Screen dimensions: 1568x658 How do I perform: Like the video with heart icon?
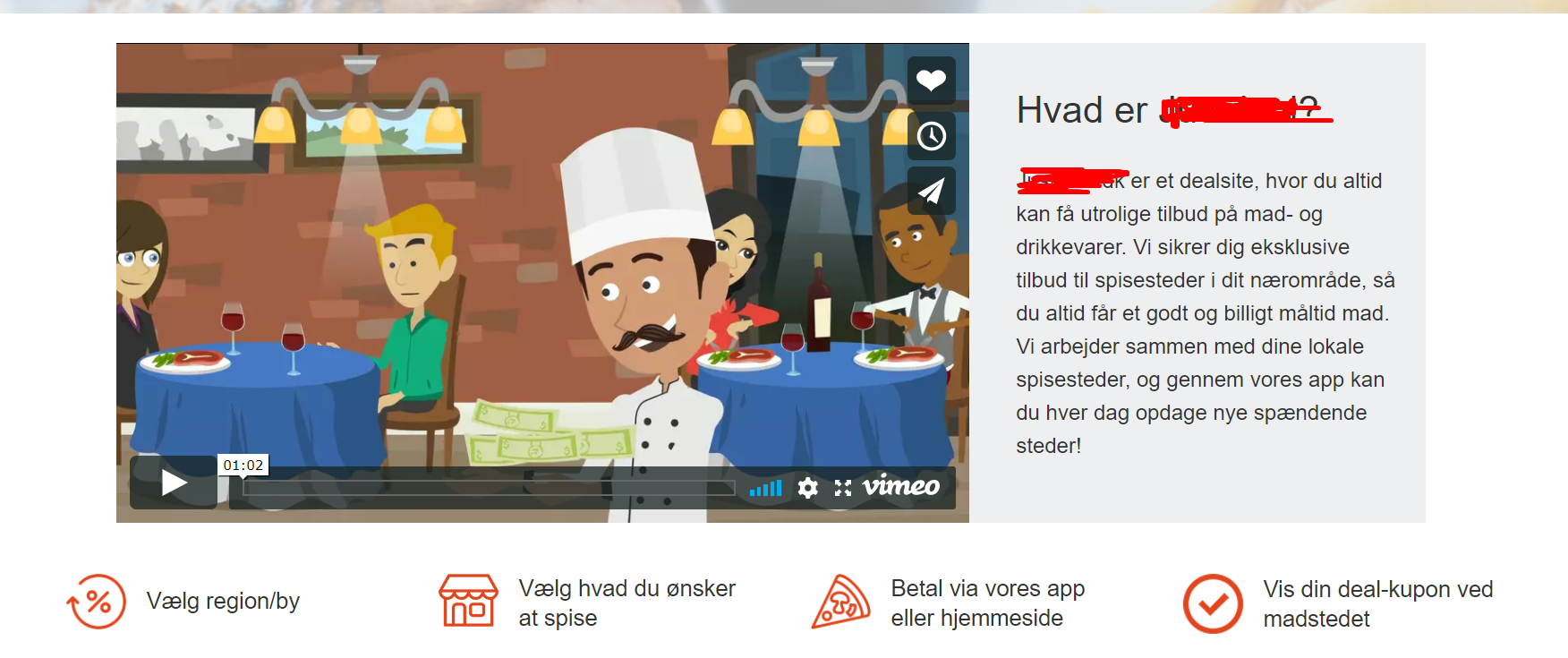pos(932,81)
